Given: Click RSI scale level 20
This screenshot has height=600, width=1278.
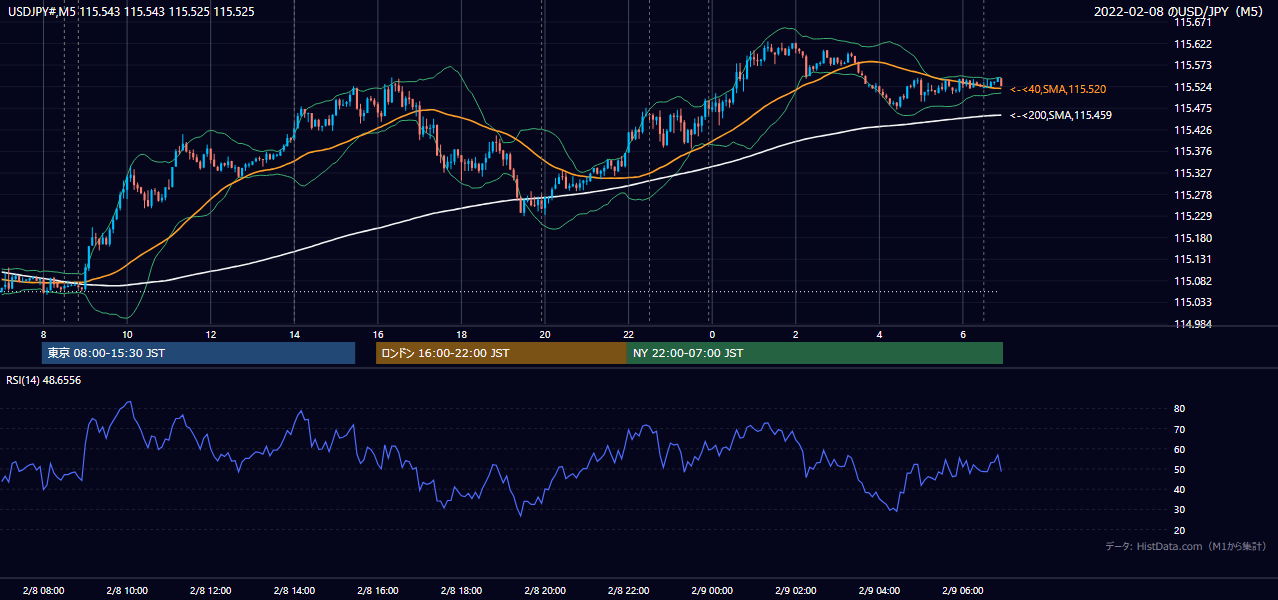Looking at the screenshot, I should [x=1179, y=530].
